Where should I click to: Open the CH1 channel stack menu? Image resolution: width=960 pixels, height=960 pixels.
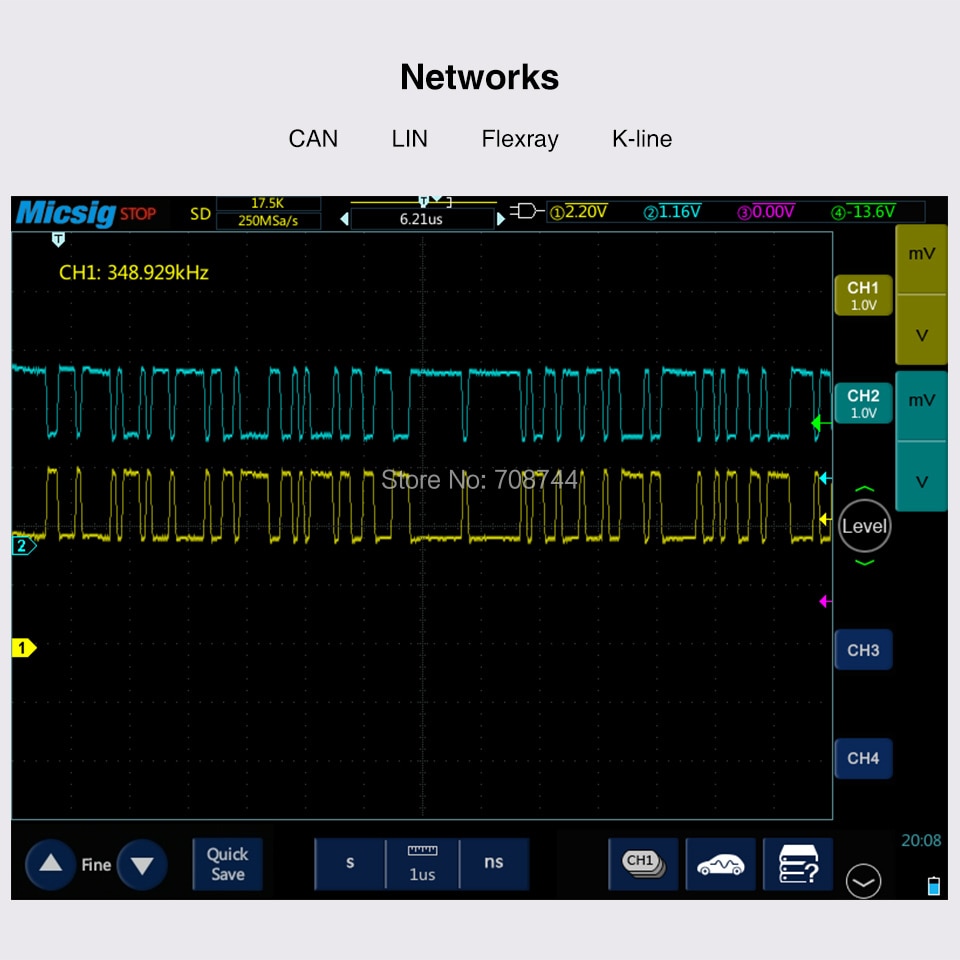(x=643, y=864)
